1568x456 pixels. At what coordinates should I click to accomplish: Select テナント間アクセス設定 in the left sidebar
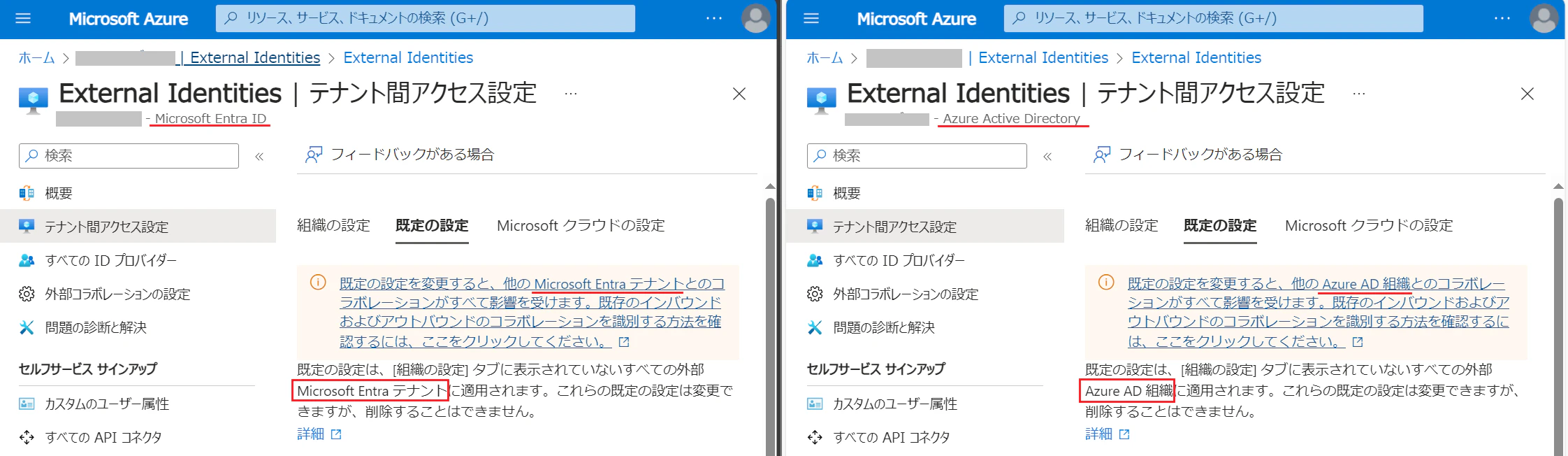[138, 227]
